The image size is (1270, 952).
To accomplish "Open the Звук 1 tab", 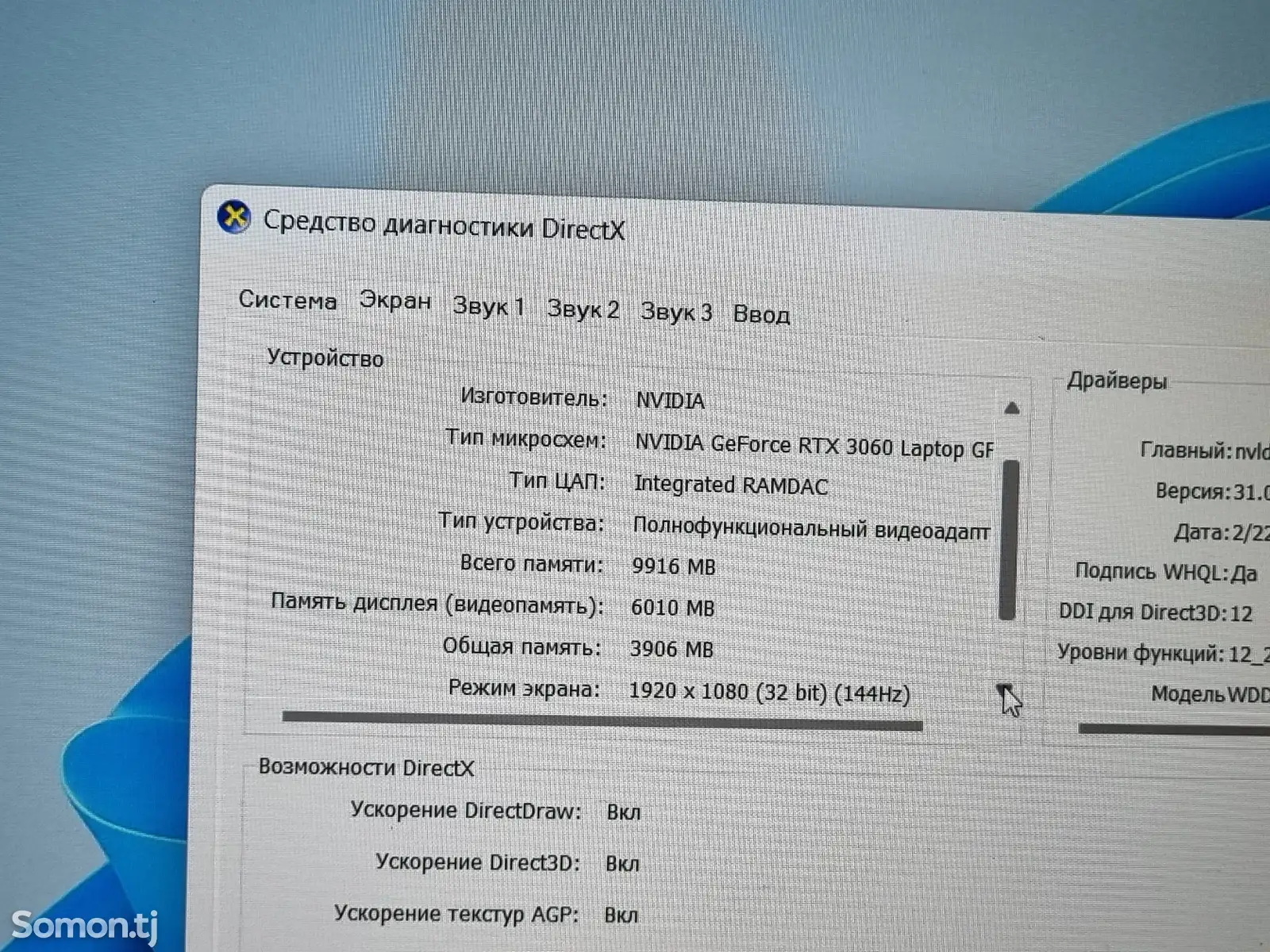I will tap(489, 306).
